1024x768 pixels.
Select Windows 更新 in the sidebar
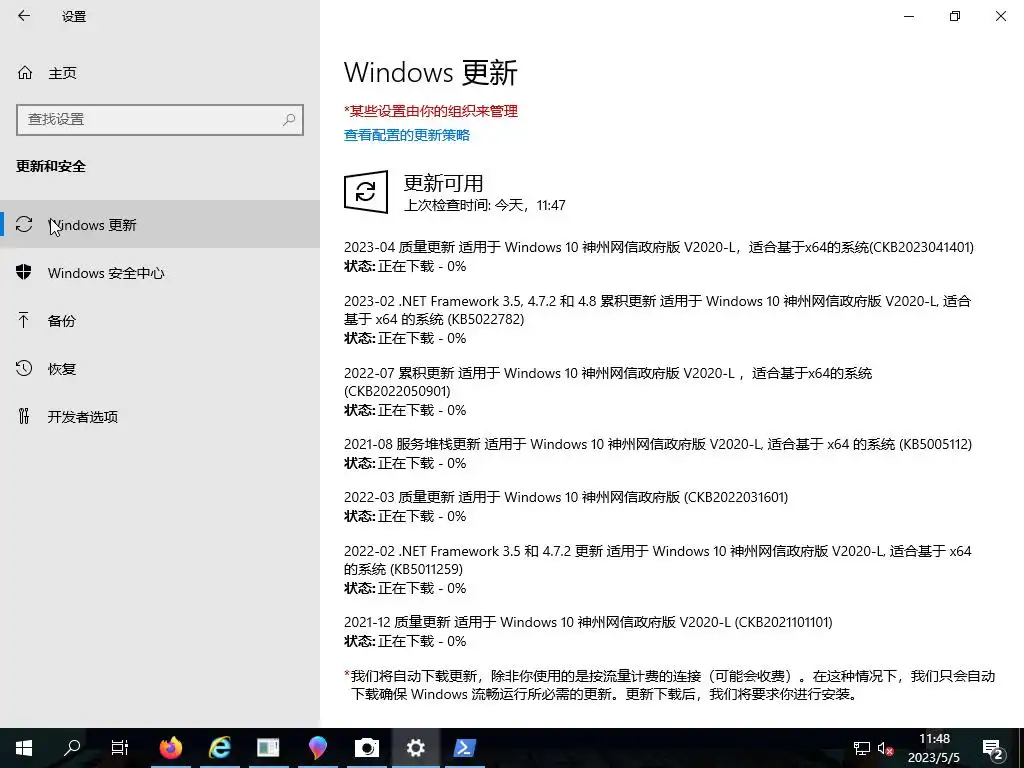click(160, 225)
